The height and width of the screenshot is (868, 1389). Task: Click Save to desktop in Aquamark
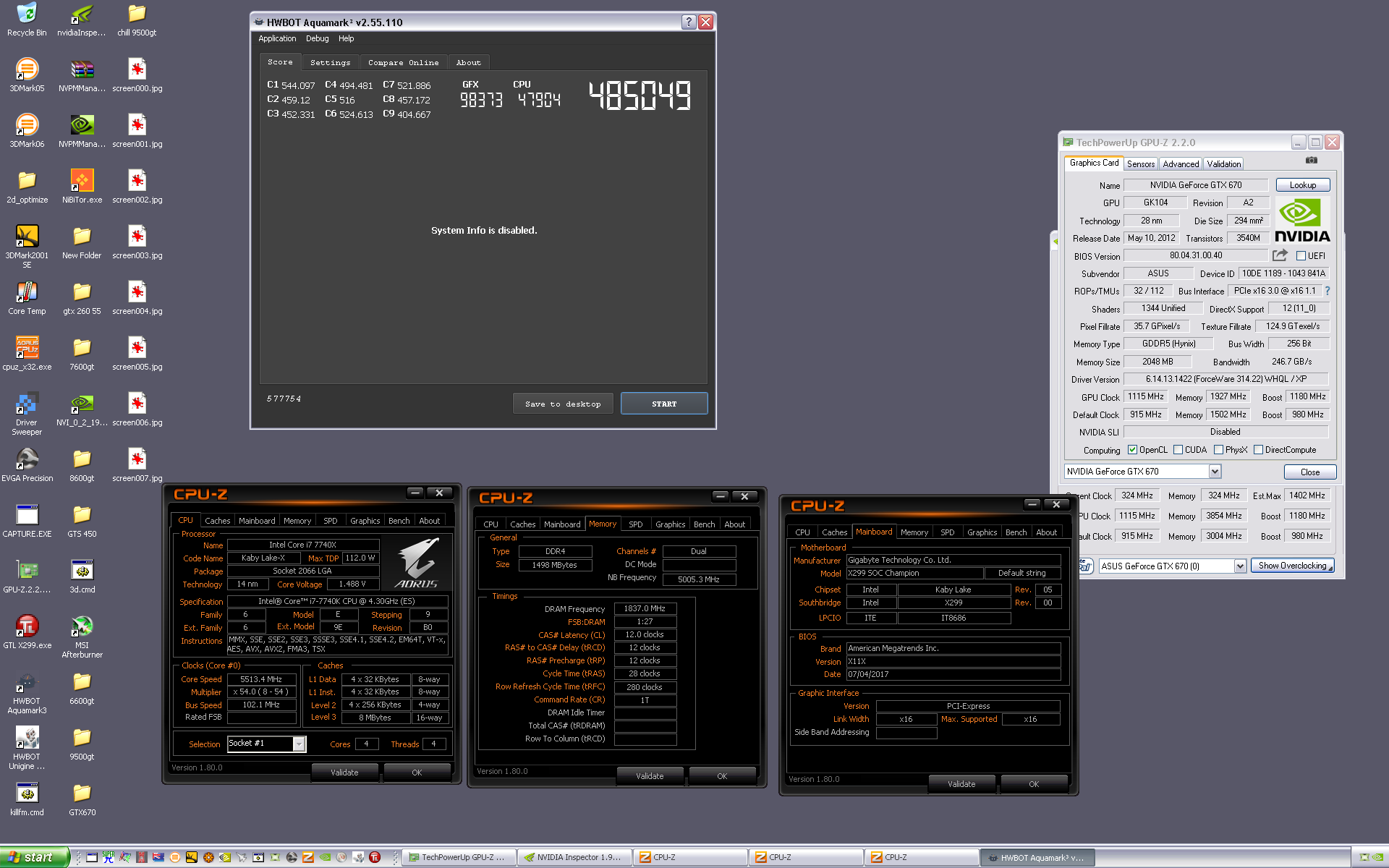coord(563,404)
